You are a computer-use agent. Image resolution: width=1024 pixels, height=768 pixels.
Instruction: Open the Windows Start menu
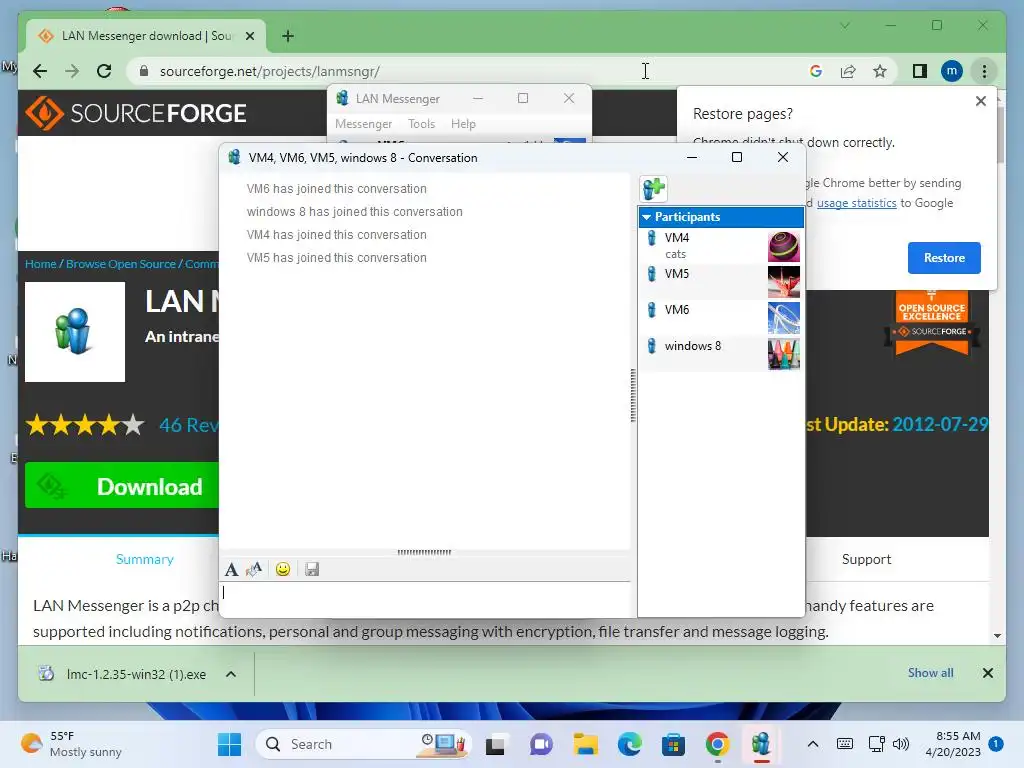pyautogui.click(x=229, y=744)
